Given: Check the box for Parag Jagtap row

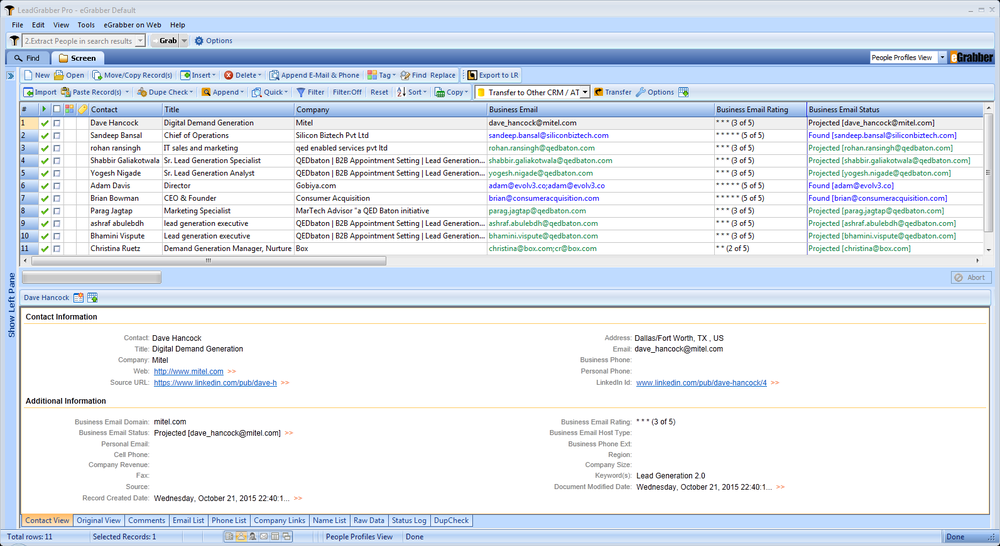Looking at the screenshot, I should [57, 211].
